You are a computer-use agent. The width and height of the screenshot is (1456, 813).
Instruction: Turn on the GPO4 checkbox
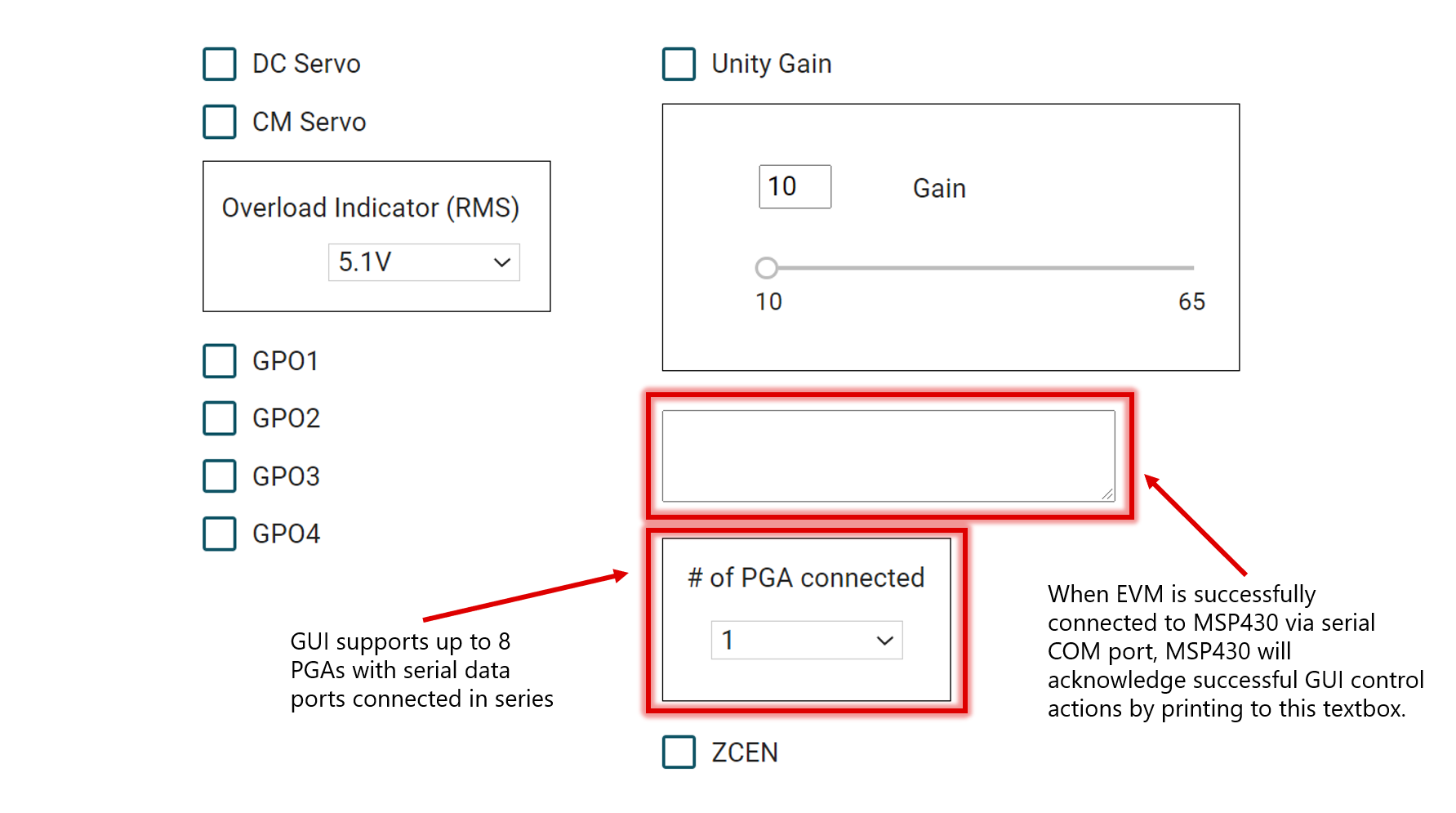click(x=220, y=534)
